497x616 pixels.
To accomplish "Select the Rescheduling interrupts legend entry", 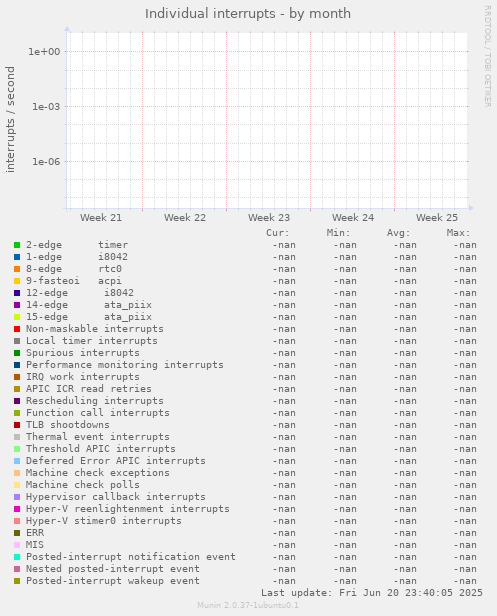I will (x=95, y=401).
